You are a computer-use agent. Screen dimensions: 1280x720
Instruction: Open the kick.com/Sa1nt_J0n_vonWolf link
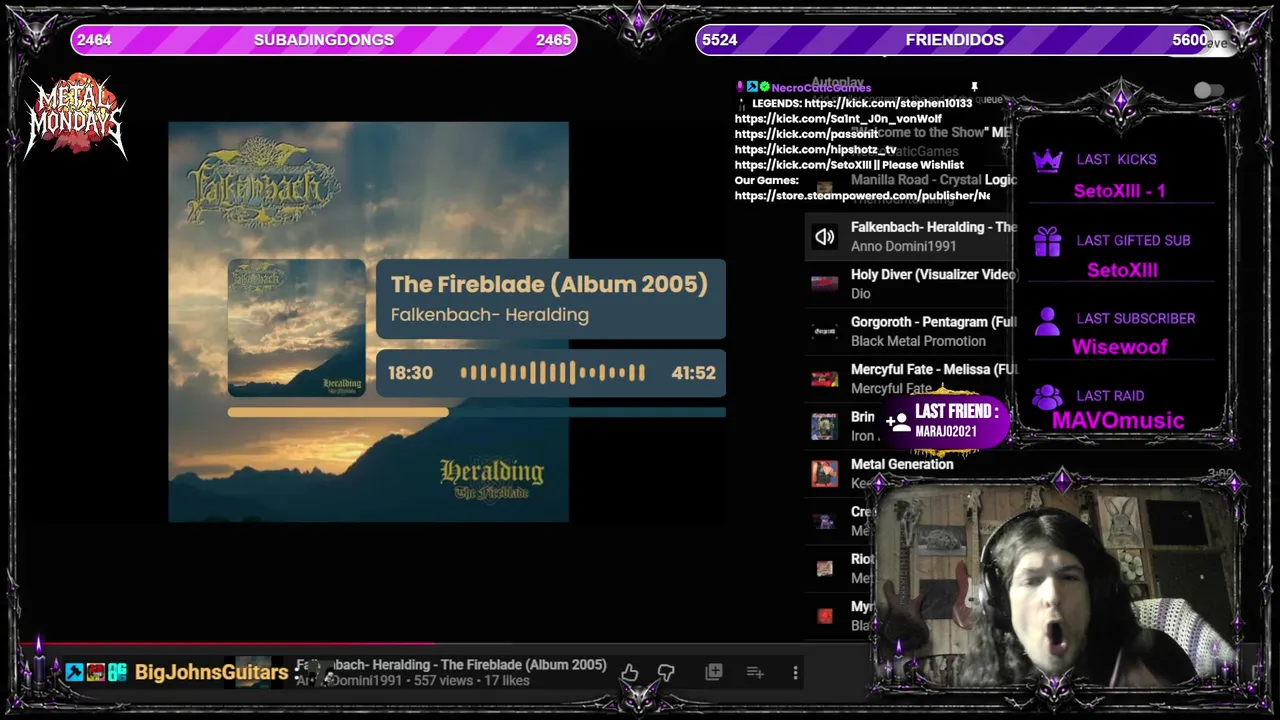pos(838,118)
